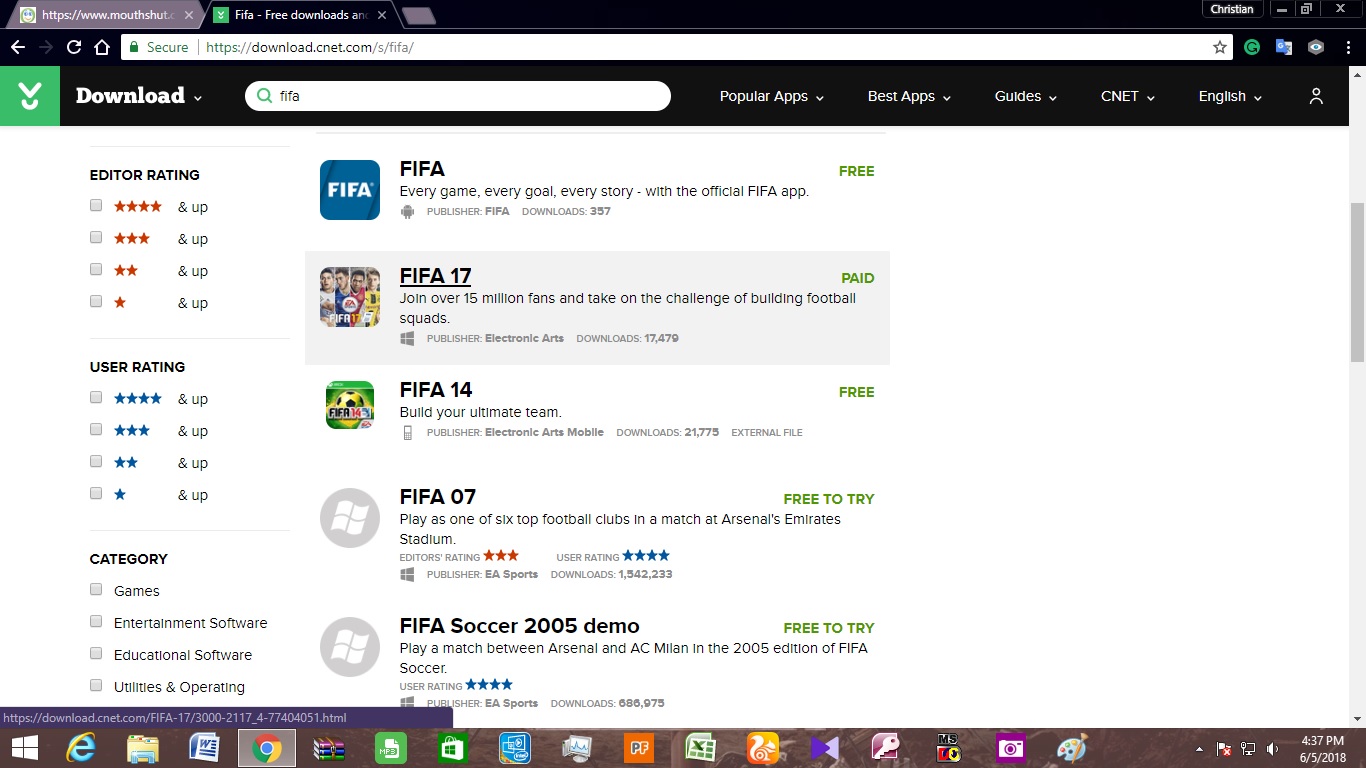Tick the three stars & up user rating

[96, 430]
